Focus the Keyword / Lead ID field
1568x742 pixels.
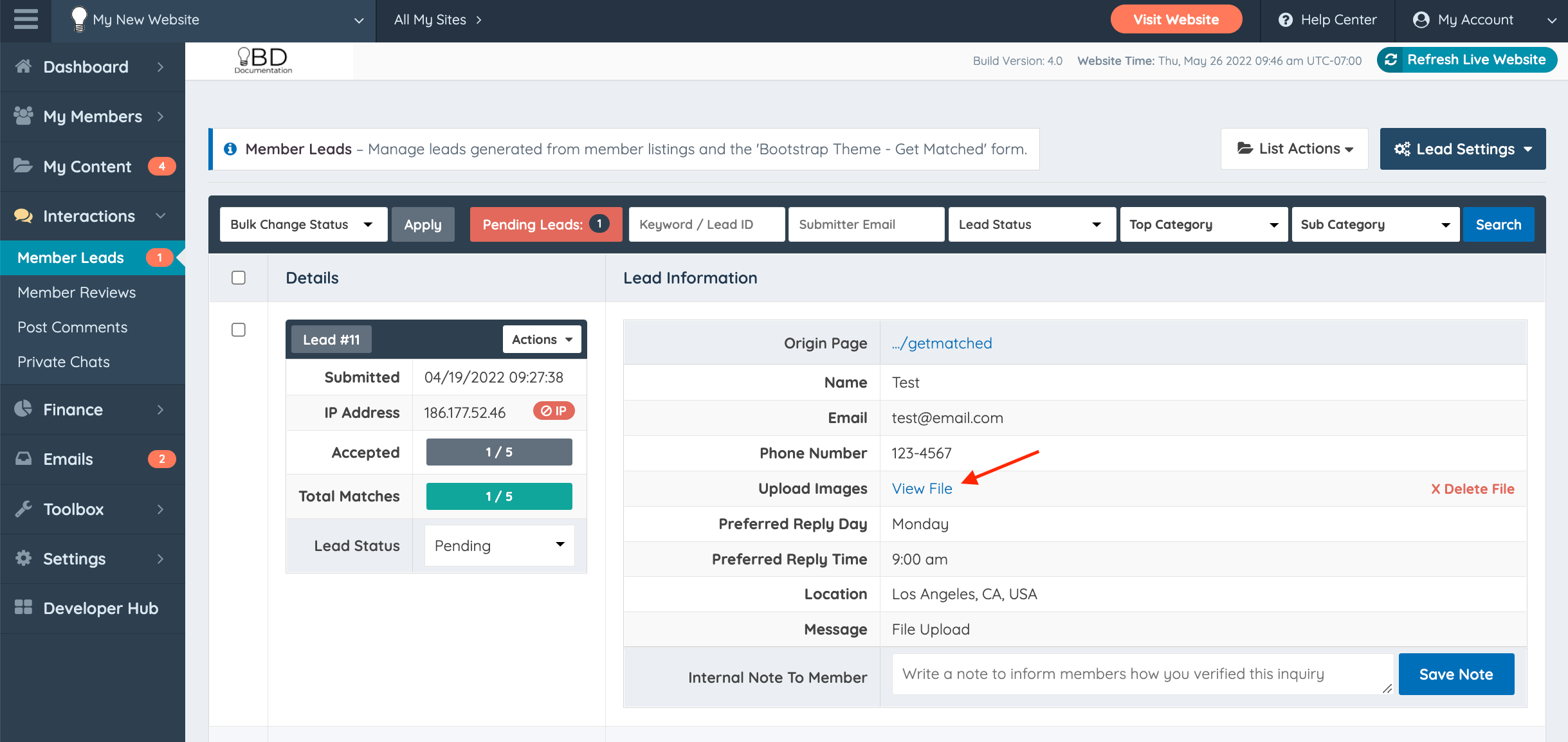pyautogui.click(x=706, y=224)
